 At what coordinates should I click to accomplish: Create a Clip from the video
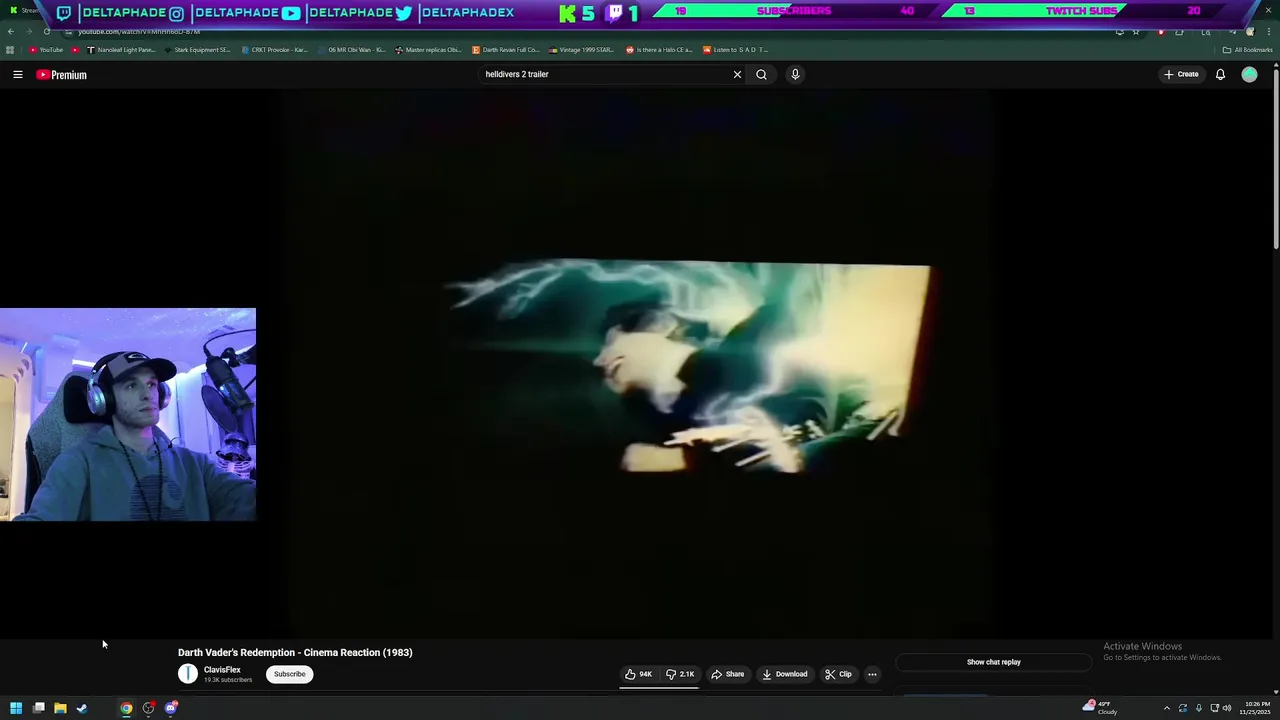point(838,674)
